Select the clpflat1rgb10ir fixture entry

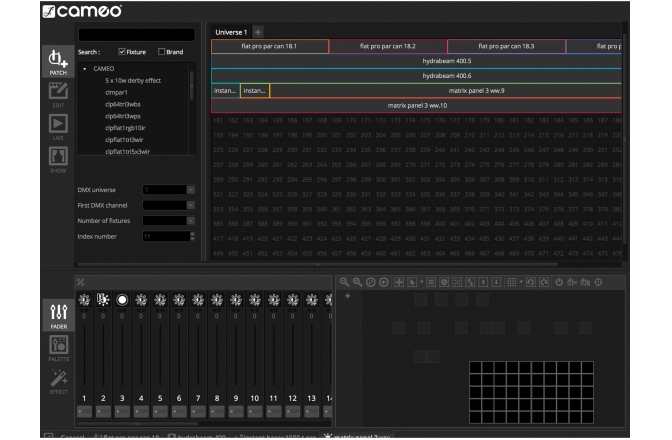(x=125, y=128)
